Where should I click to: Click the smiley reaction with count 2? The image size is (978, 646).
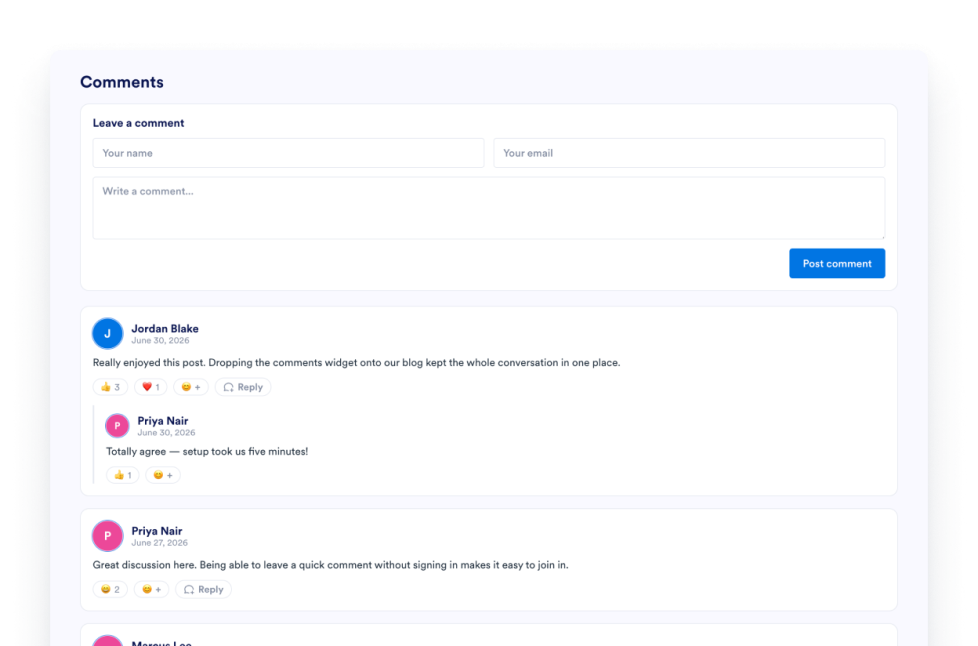pyautogui.click(x=110, y=589)
